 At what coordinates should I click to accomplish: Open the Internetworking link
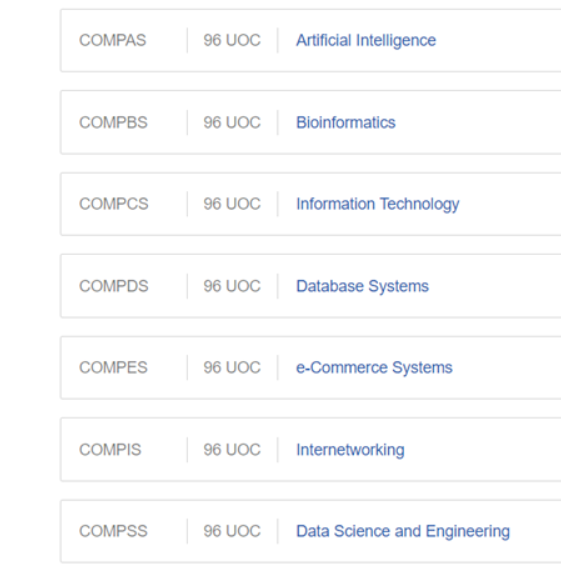(x=350, y=450)
